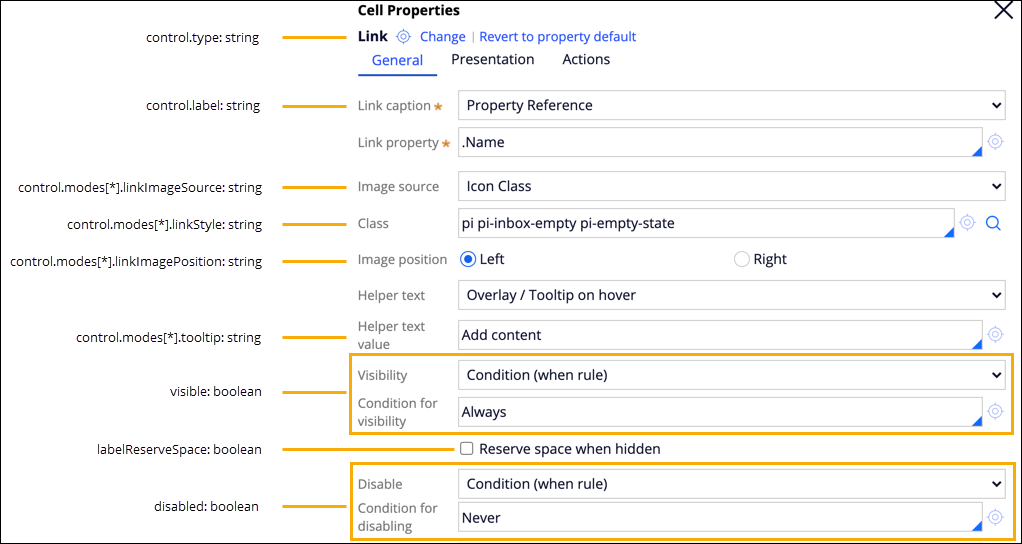Click the Change link
The image size is (1022, 544).
(442, 37)
